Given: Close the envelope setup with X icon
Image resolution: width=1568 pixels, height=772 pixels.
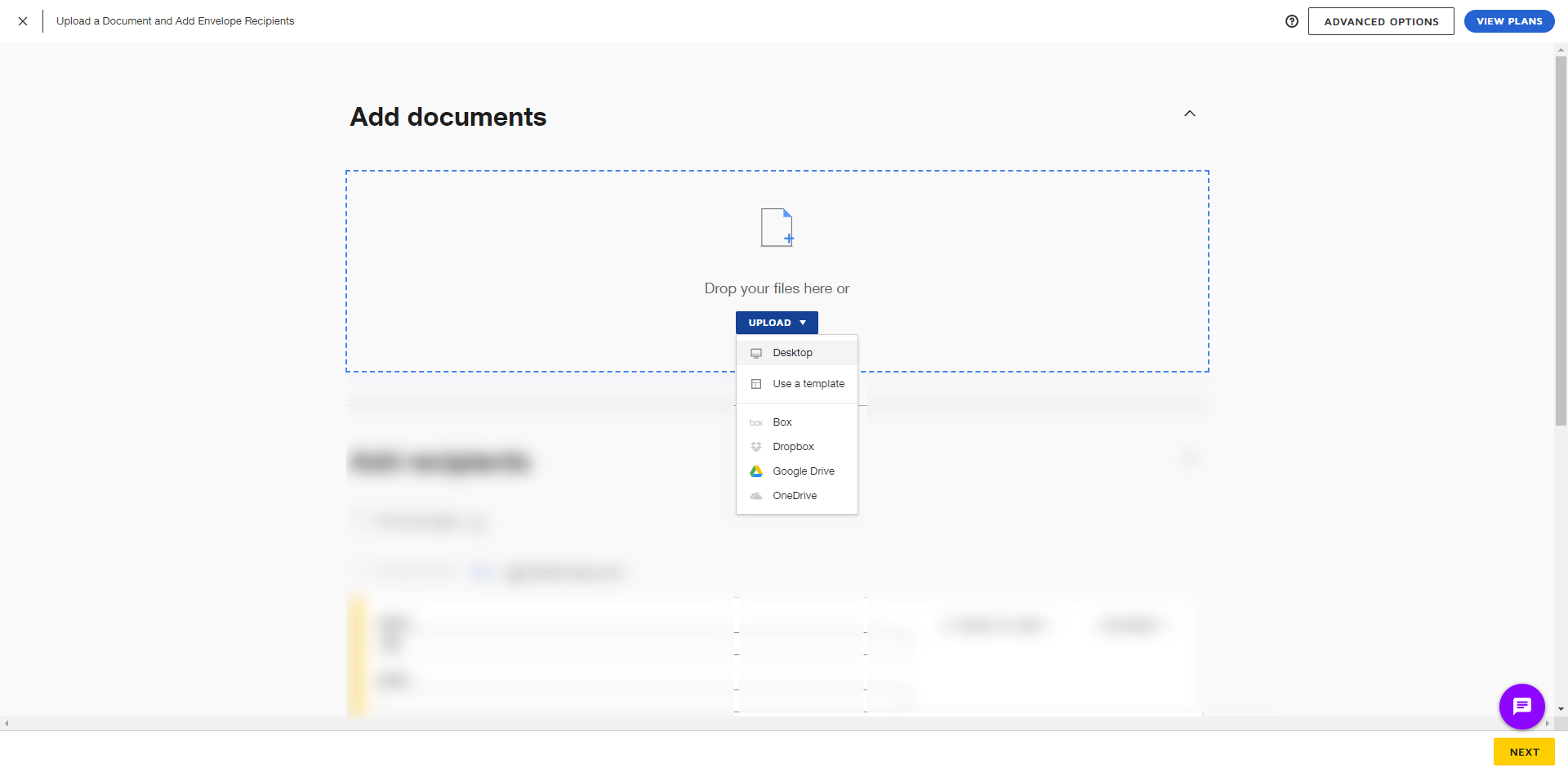Looking at the screenshot, I should (x=23, y=21).
